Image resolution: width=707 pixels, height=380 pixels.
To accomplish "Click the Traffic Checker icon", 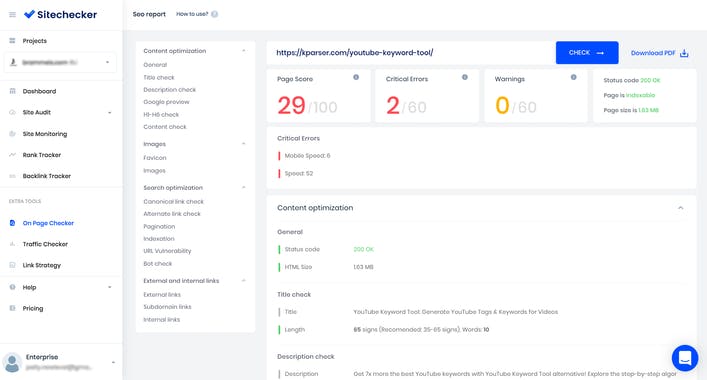I will [x=12, y=244].
